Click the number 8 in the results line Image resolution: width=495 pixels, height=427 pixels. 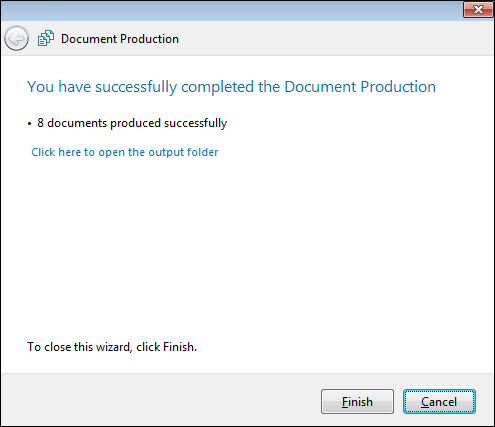pos(40,123)
